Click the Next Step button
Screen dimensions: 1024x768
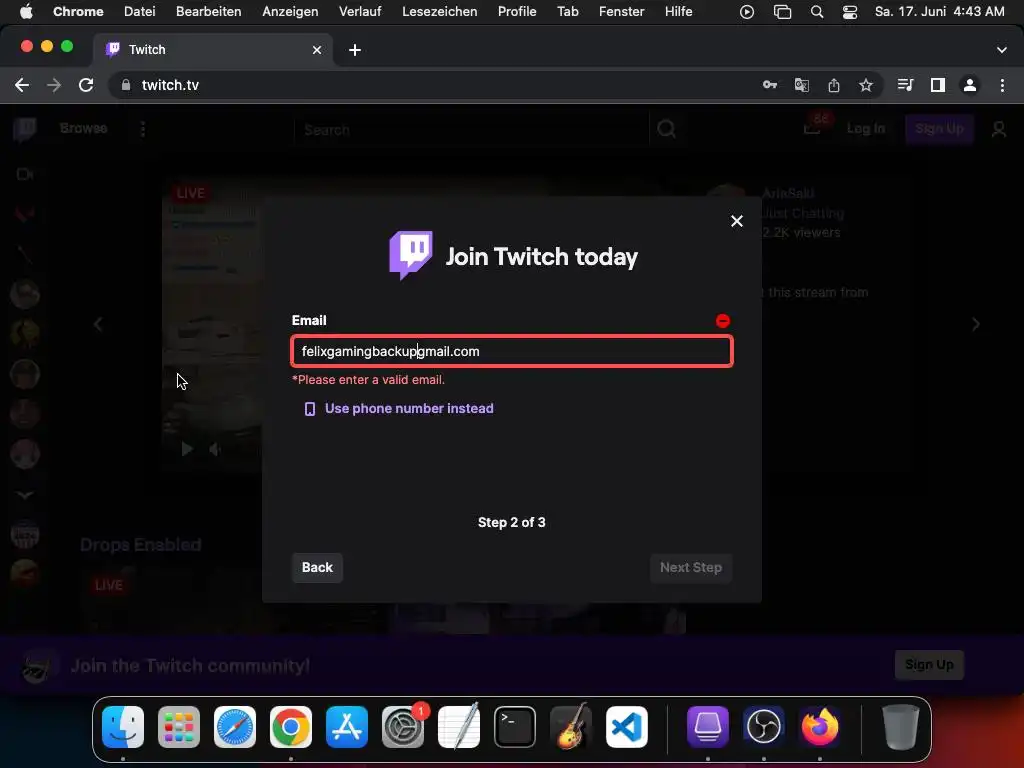pyautogui.click(x=691, y=568)
